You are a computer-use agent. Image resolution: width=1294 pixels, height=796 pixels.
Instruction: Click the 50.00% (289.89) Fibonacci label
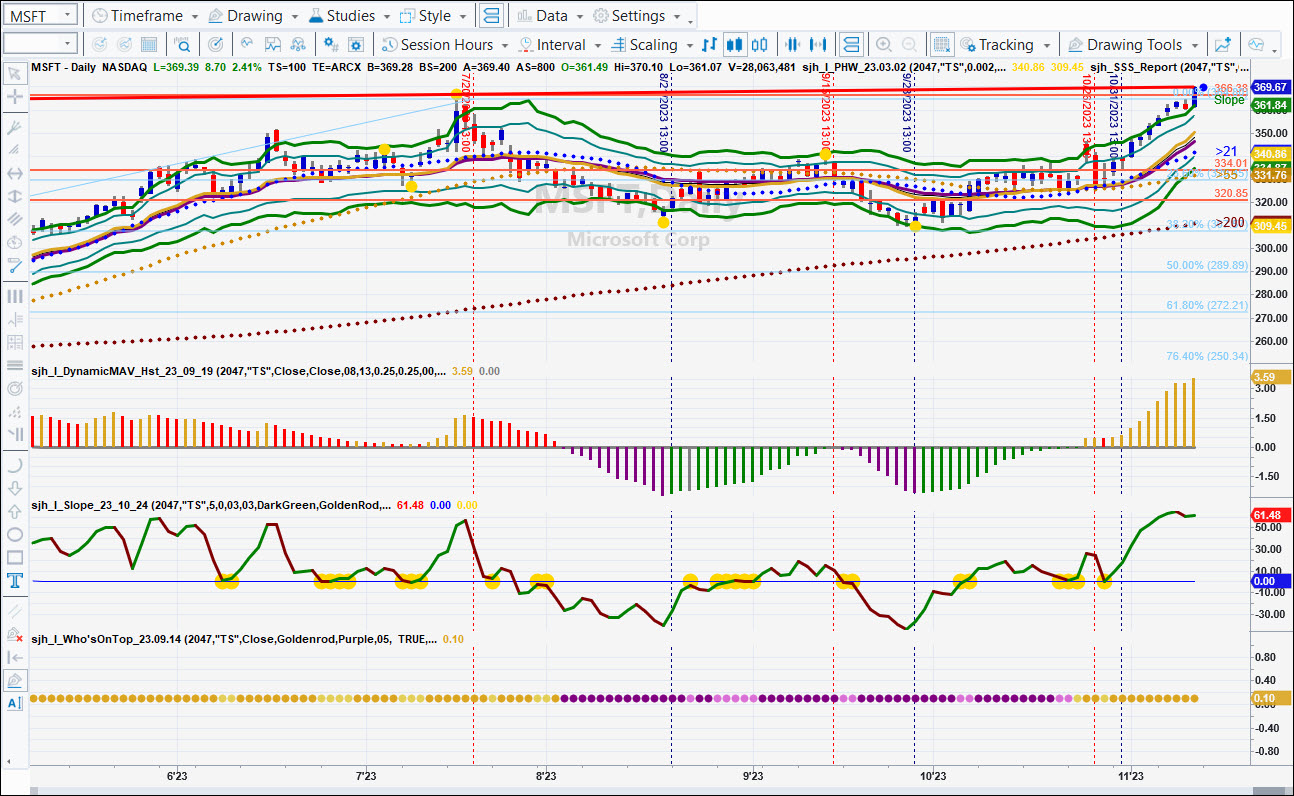(1207, 266)
